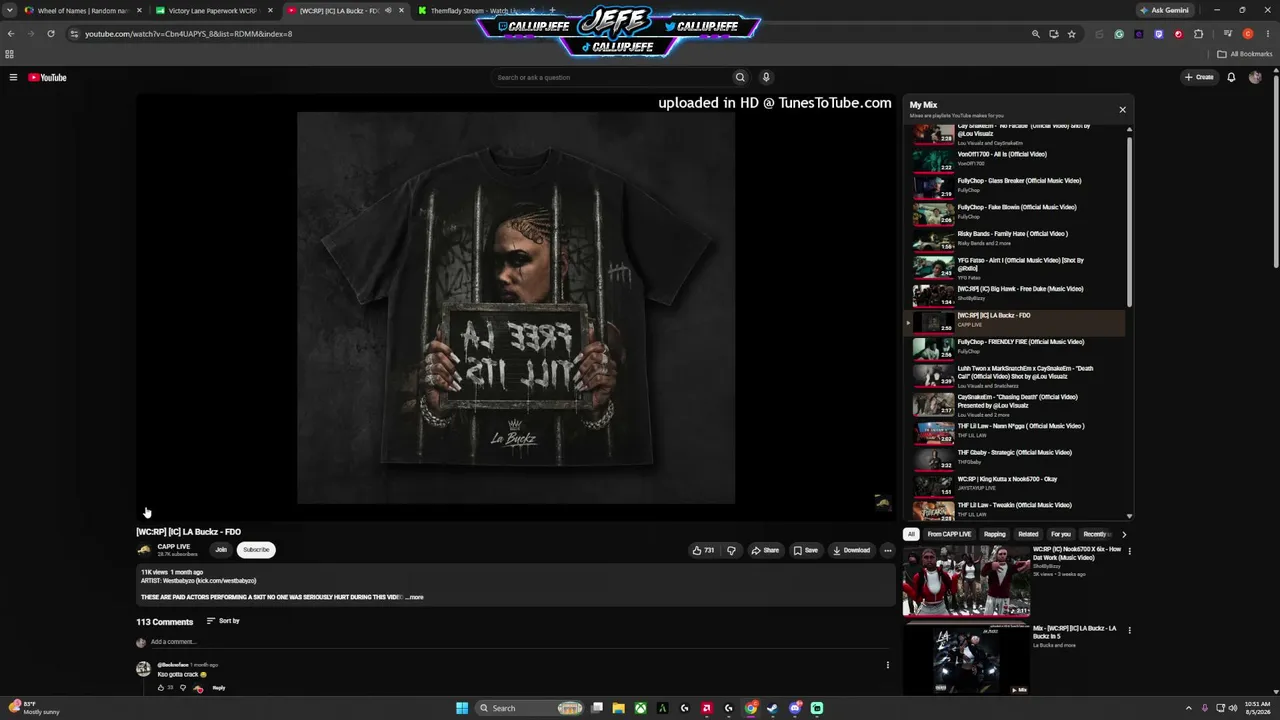Close the My Mix playlist panel
The width and height of the screenshot is (1280, 720).
tap(1122, 109)
